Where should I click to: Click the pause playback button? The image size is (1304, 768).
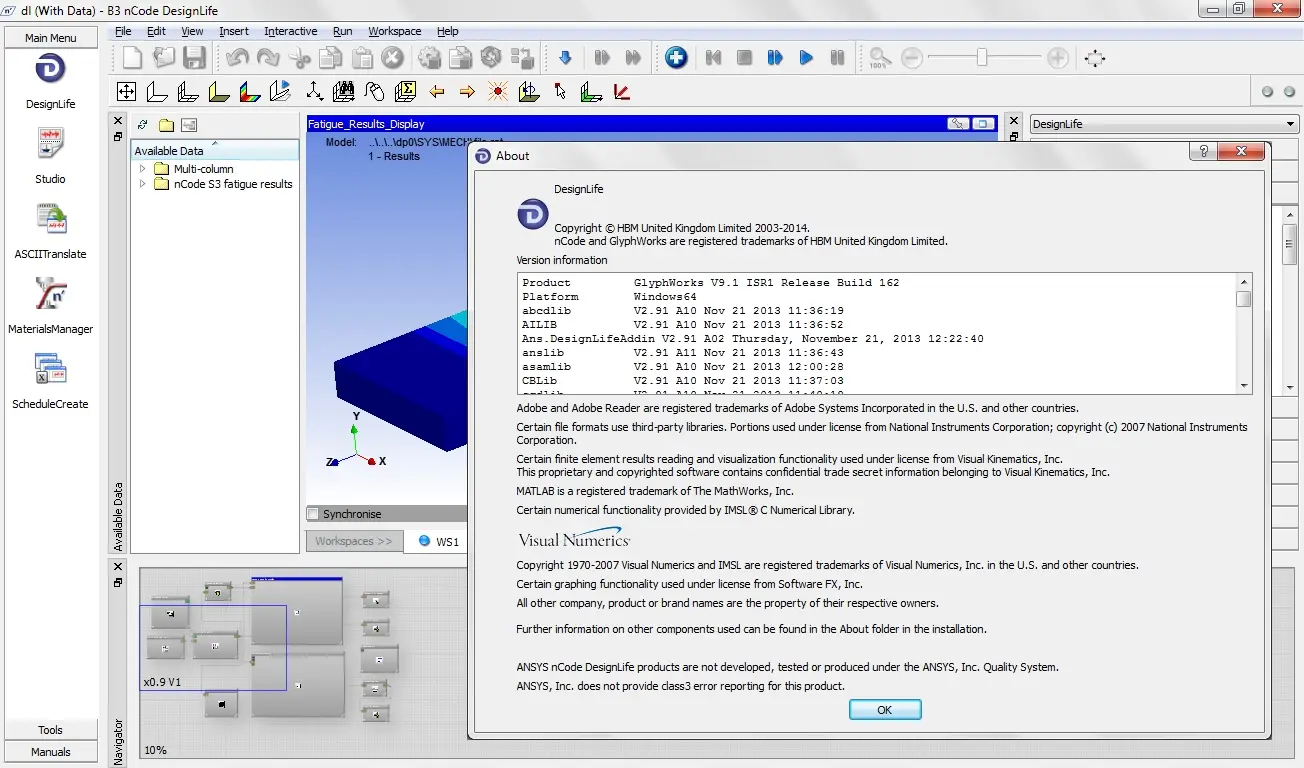(x=837, y=58)
